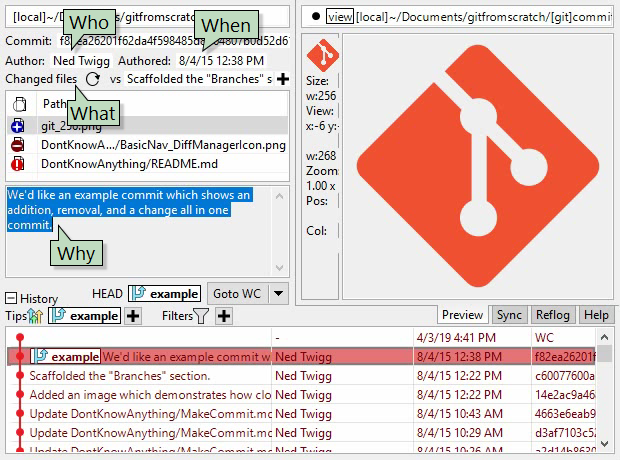Select the git_256.png file row
620x460 pixels.
[147, 126]
